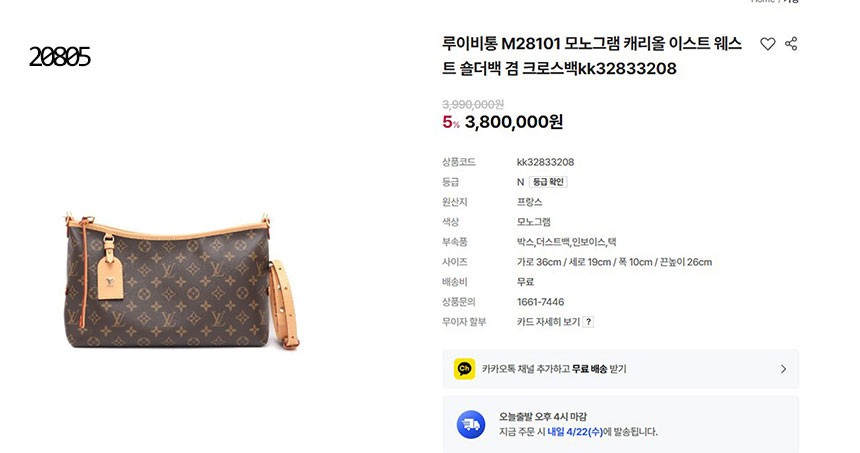Click the share icon beside the title
Image resolution: width=860 pixels, height=453 pixels.
[791, 44]
